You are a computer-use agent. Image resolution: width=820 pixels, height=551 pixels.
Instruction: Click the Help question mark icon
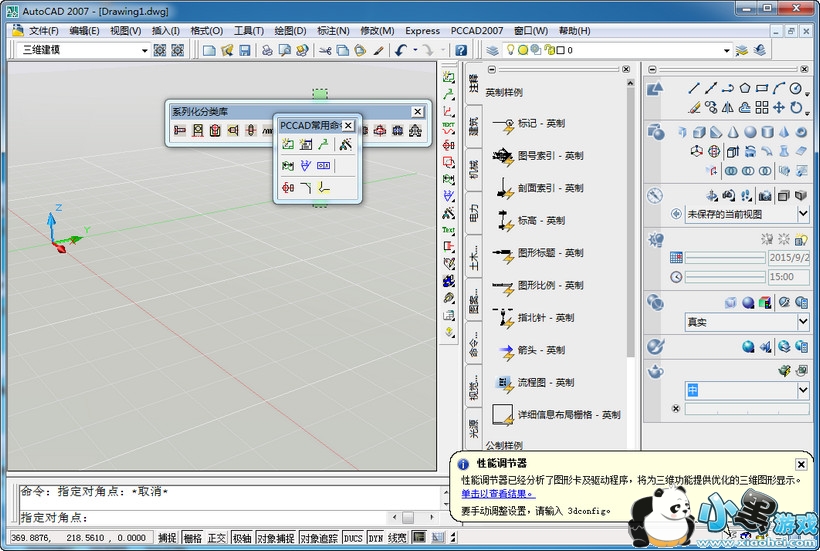coord(461,50)
